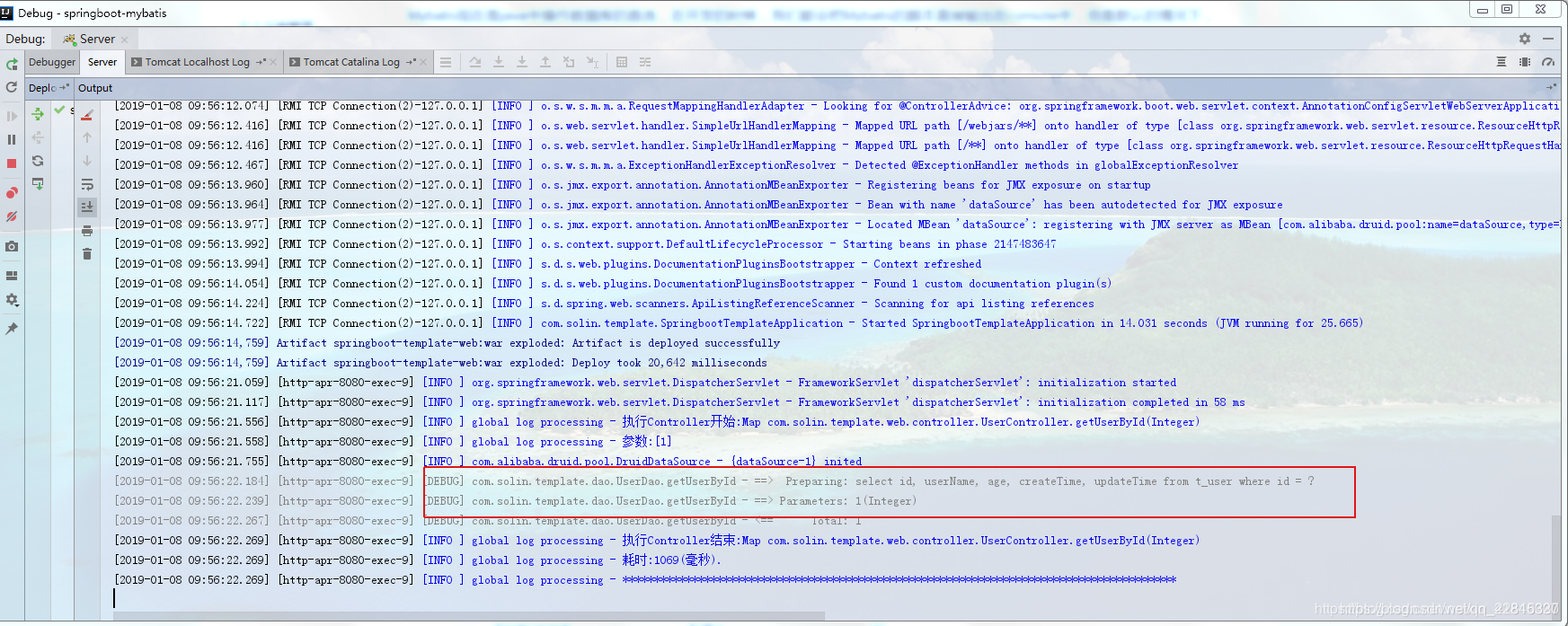Viewport: 1568px width, 626px height.
Task: Click Step Over debugger icon
Action: pos(475,62)
